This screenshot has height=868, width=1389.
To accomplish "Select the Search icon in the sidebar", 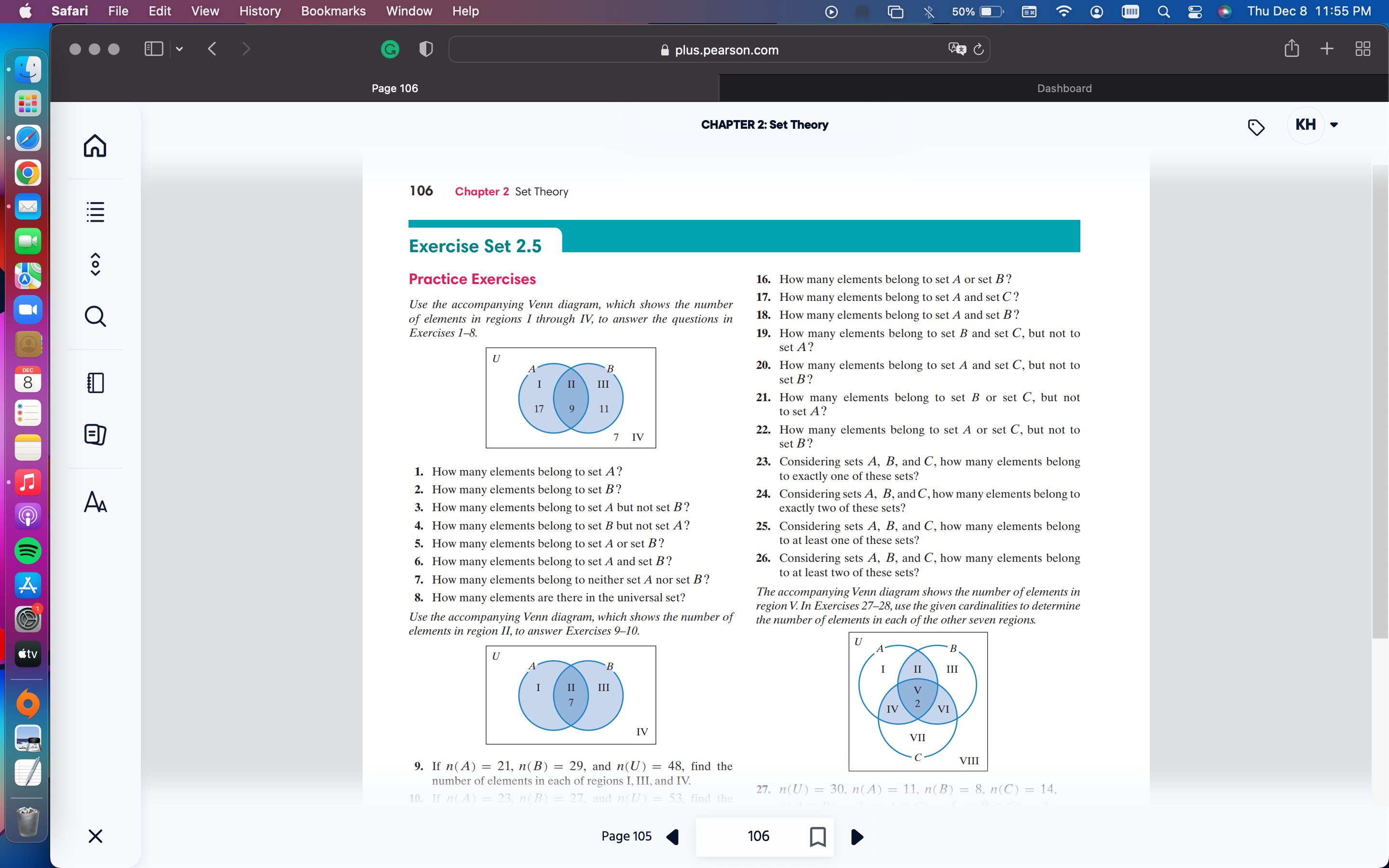I will pyautogui.click(x=95, y=316).
